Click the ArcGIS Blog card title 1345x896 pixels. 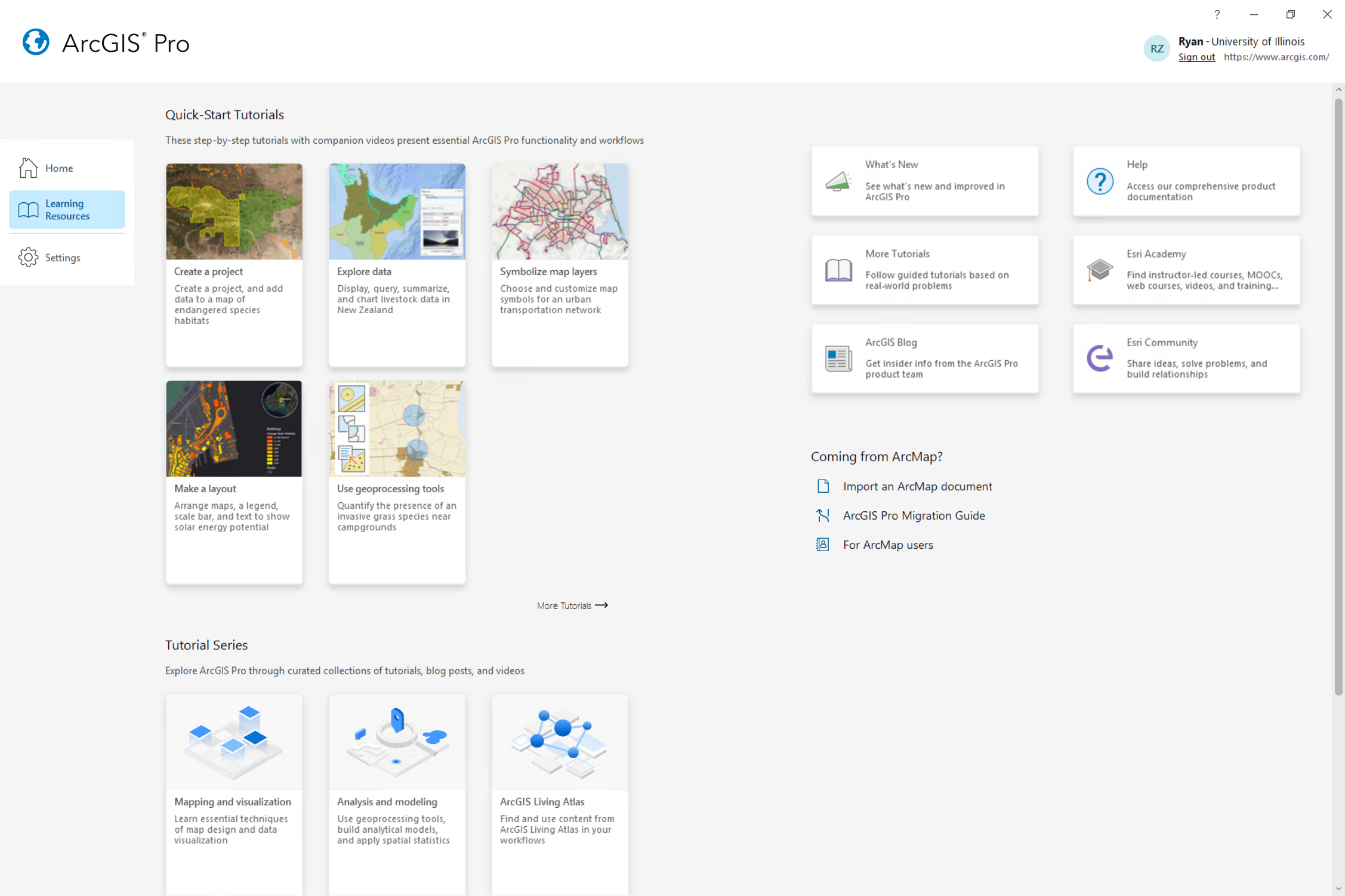coord(891,342)
